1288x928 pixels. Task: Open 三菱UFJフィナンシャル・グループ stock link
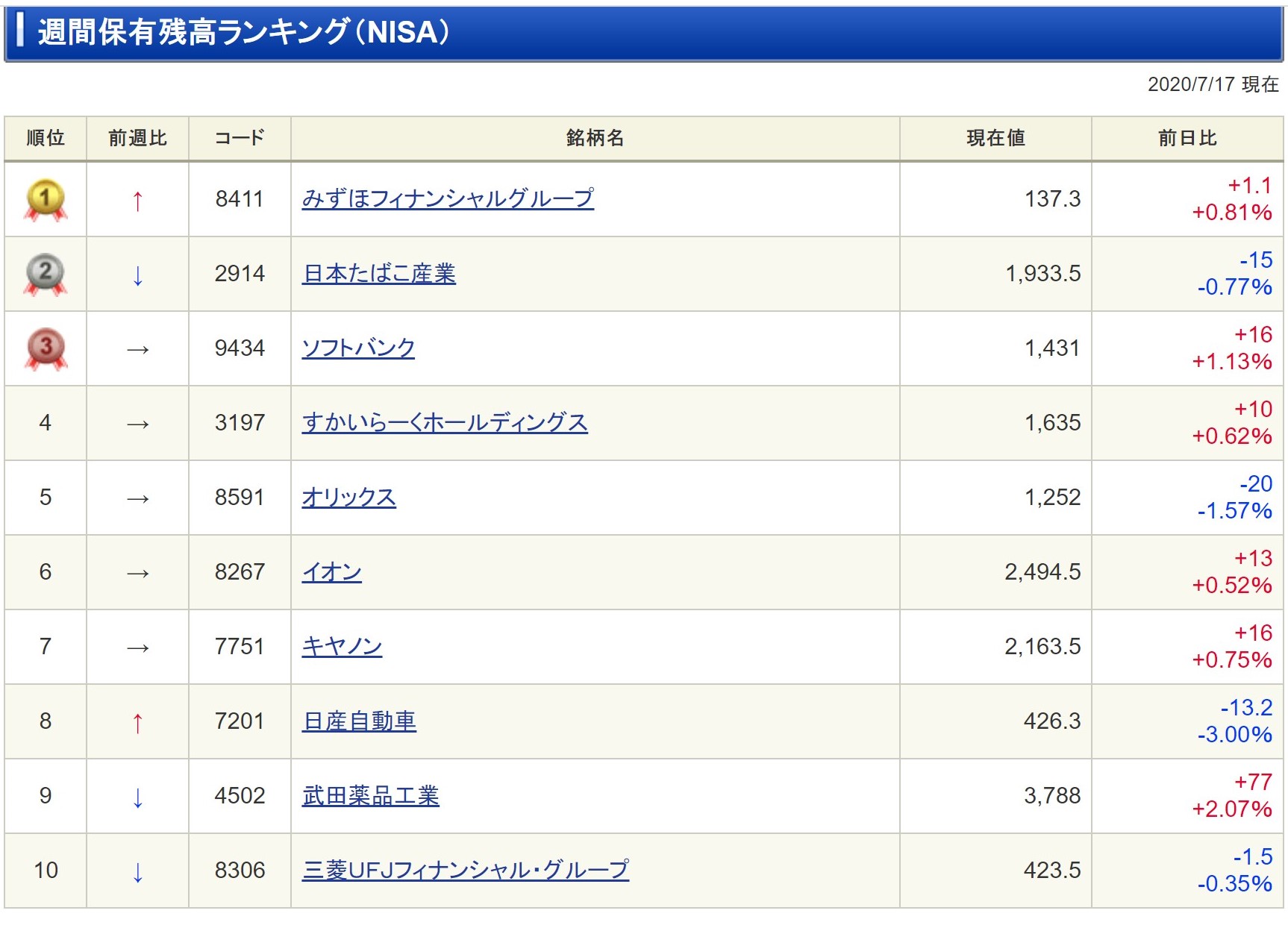coord(466,870)
